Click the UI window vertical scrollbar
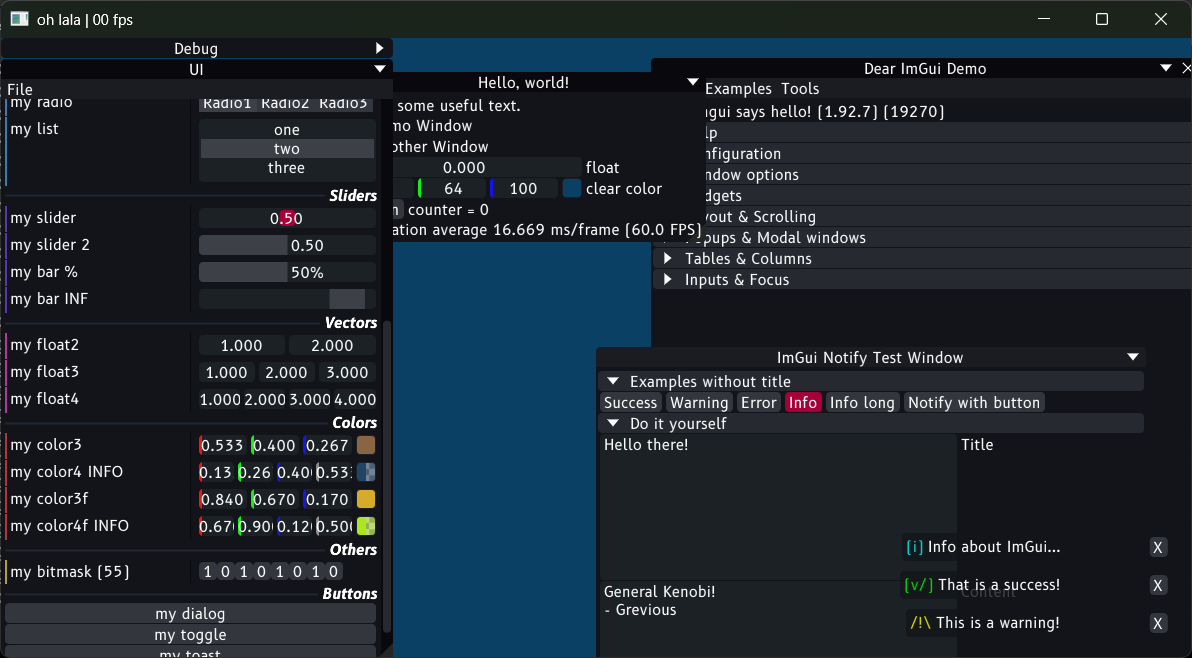 (387, 475)
